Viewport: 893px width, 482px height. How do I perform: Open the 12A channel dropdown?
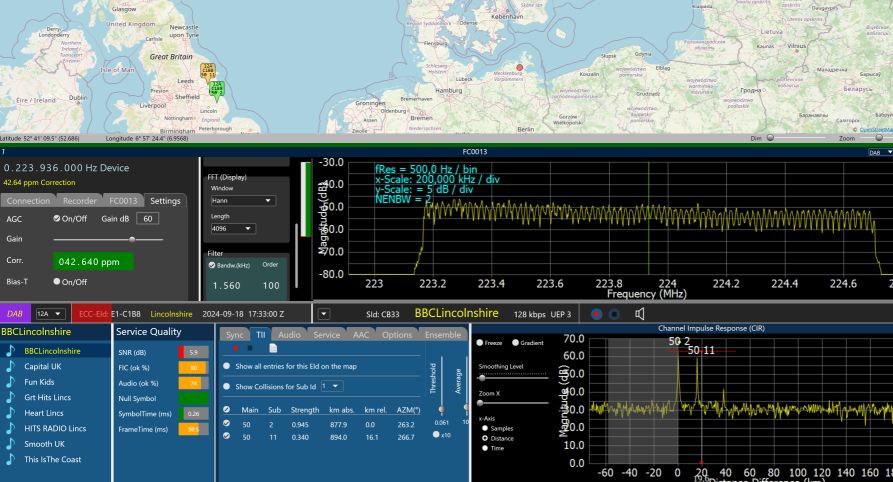49,314
